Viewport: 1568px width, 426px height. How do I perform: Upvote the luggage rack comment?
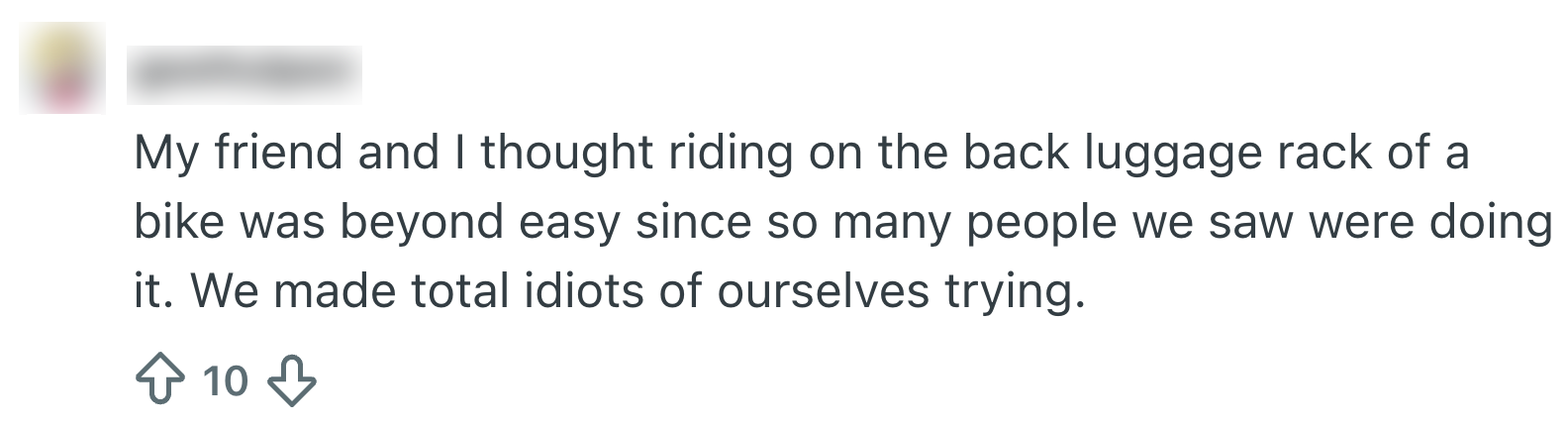click(x=158, y=380)
